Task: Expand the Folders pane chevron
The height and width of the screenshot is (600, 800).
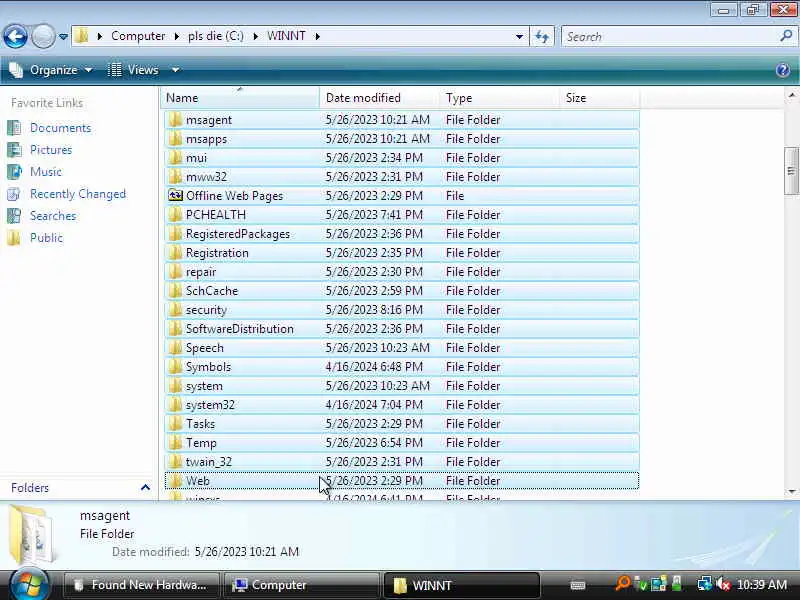Action: 145,488
